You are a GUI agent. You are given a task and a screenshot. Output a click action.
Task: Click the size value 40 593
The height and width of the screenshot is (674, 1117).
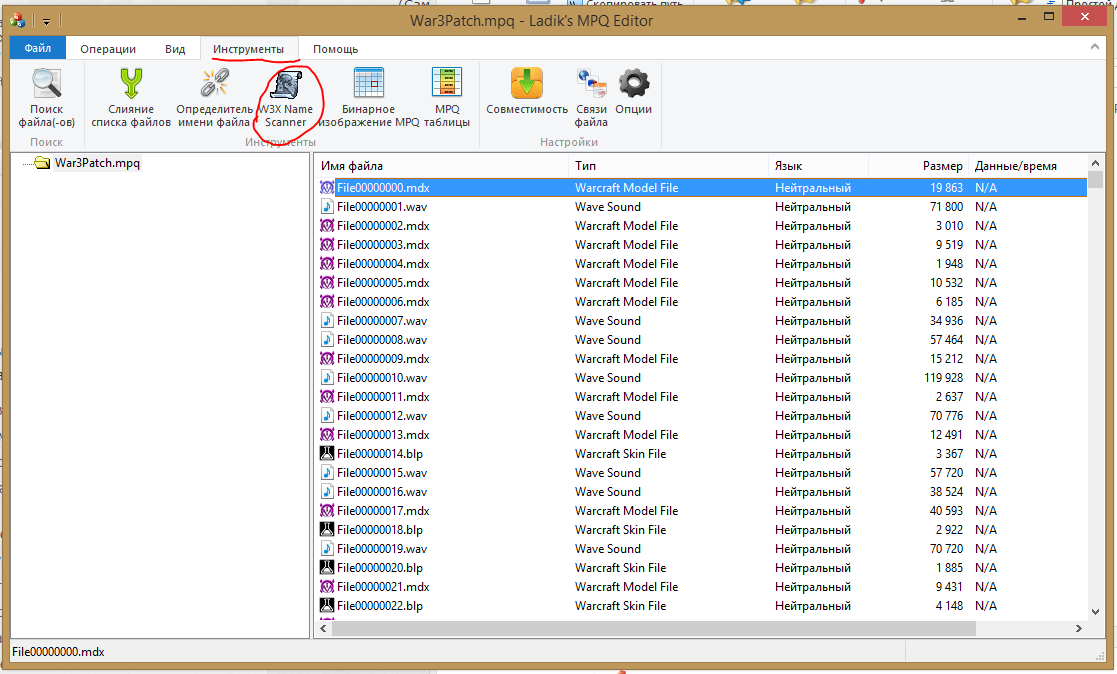coord(946,510)
